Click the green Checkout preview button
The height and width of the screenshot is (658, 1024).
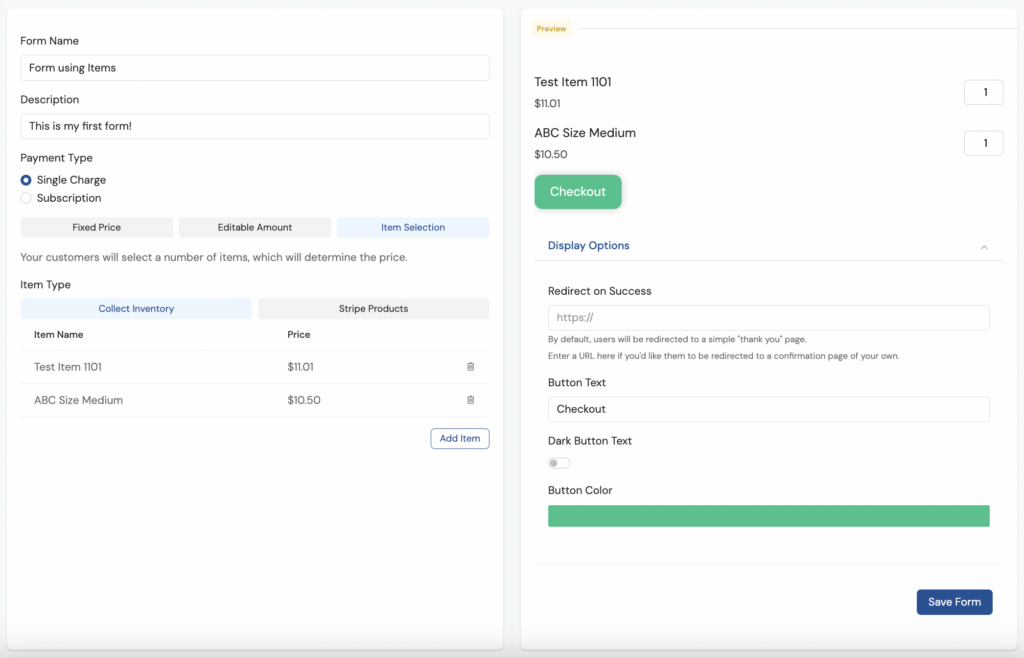[578, 190]
